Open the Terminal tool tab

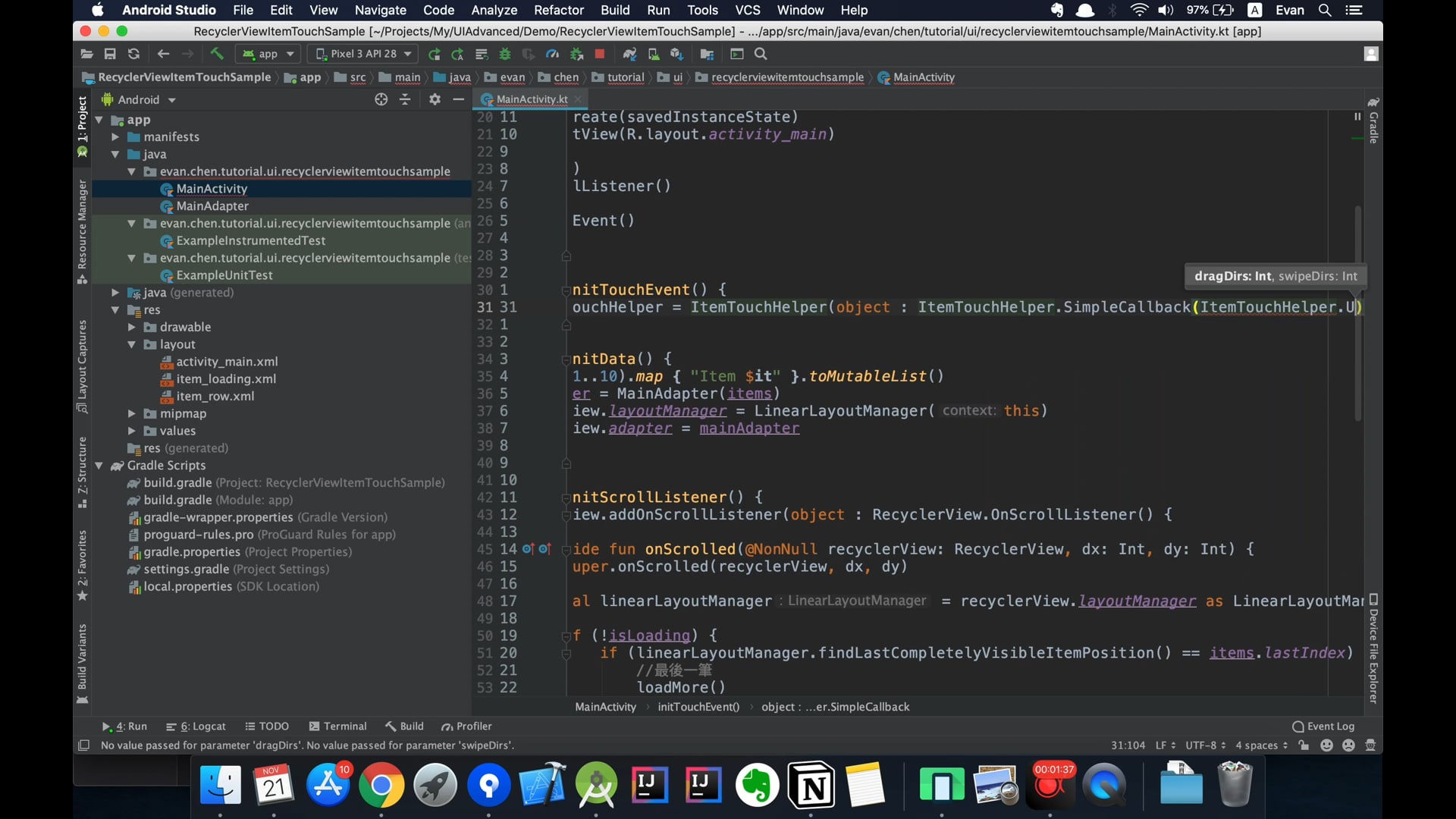point(337,726)
